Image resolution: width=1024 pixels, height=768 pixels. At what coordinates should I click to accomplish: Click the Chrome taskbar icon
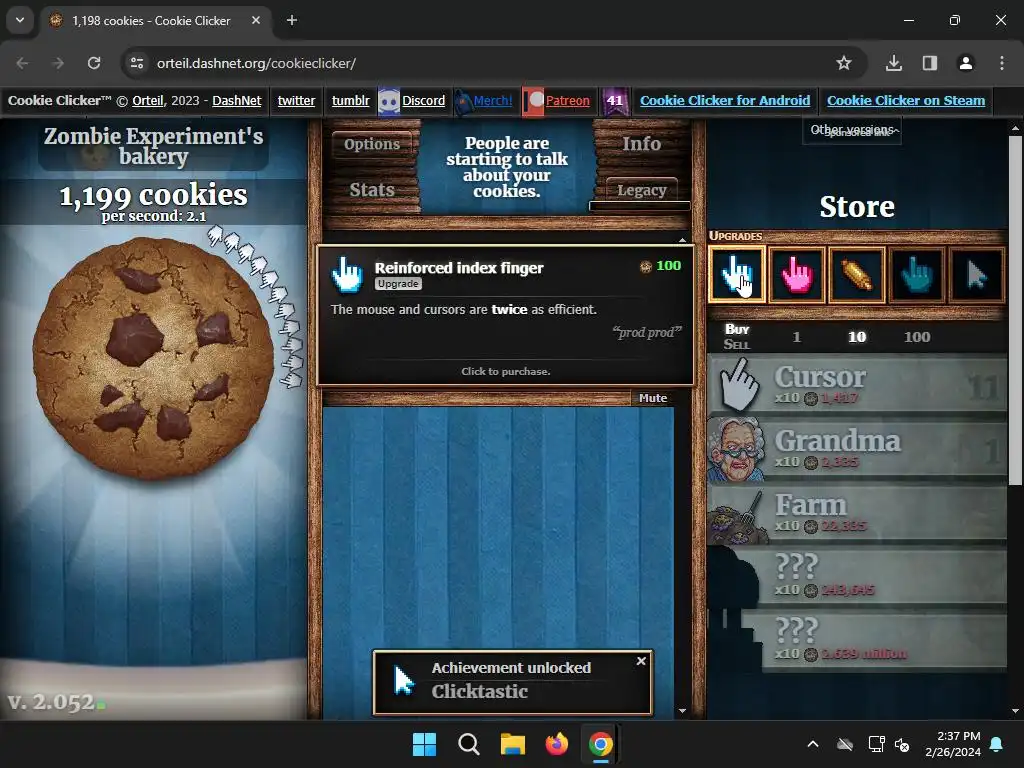tap(600, 744)
